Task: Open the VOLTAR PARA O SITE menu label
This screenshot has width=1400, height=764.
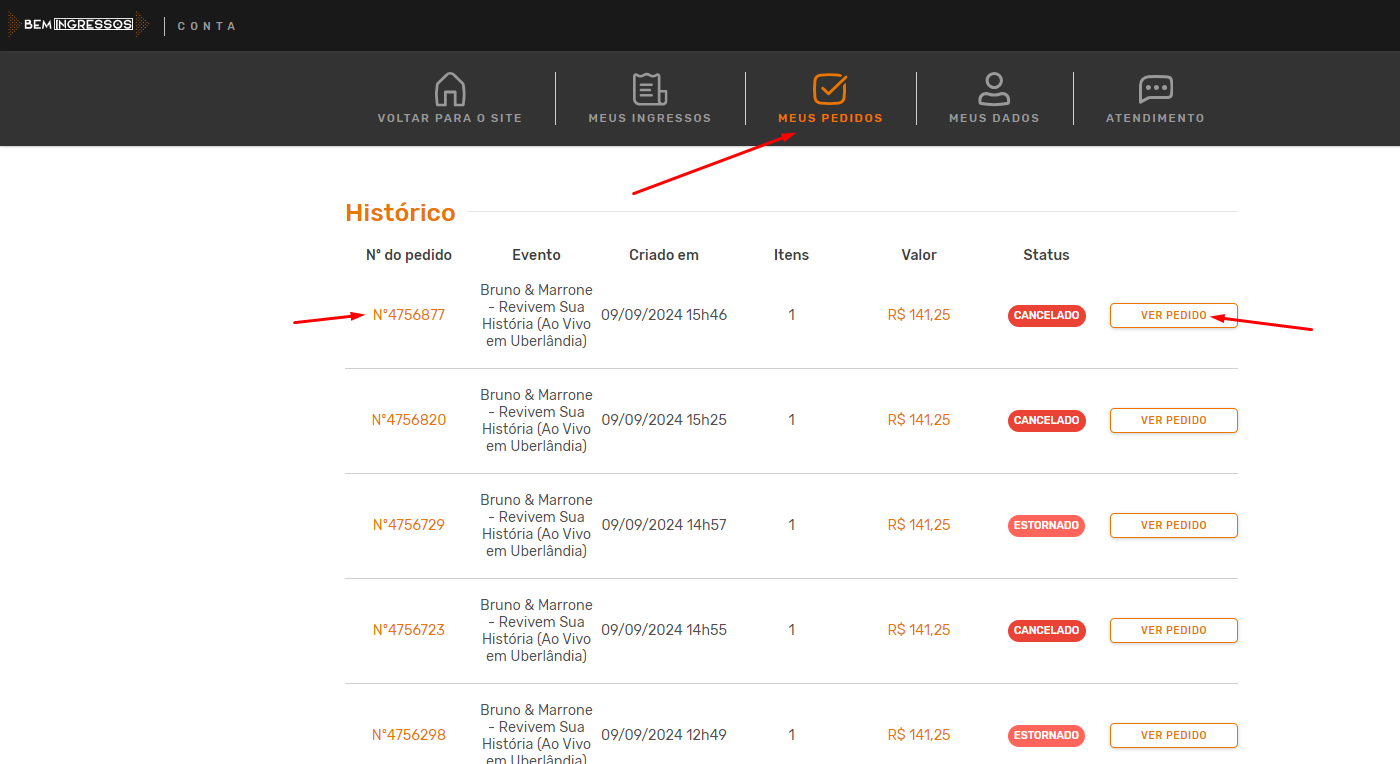Action: [450, 118]
